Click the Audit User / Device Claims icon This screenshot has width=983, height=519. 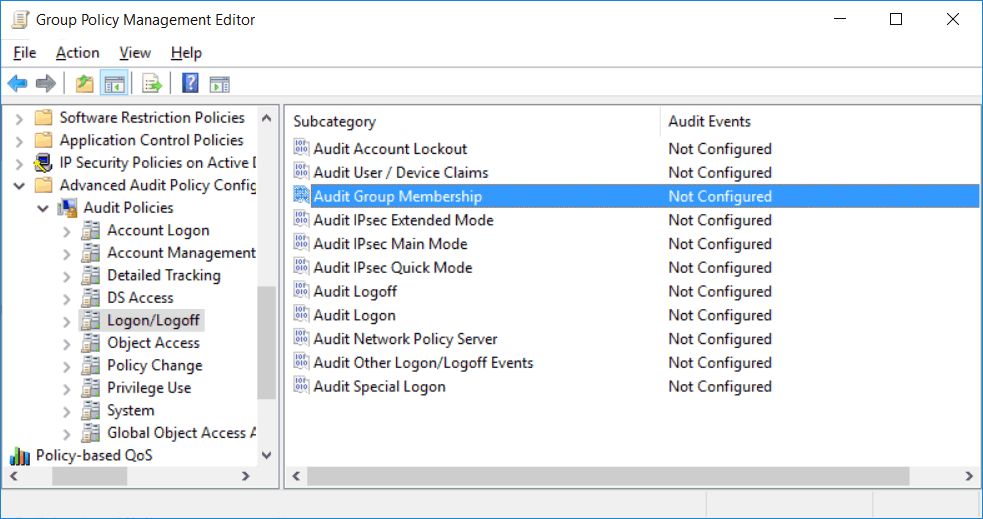pos(302,172)
